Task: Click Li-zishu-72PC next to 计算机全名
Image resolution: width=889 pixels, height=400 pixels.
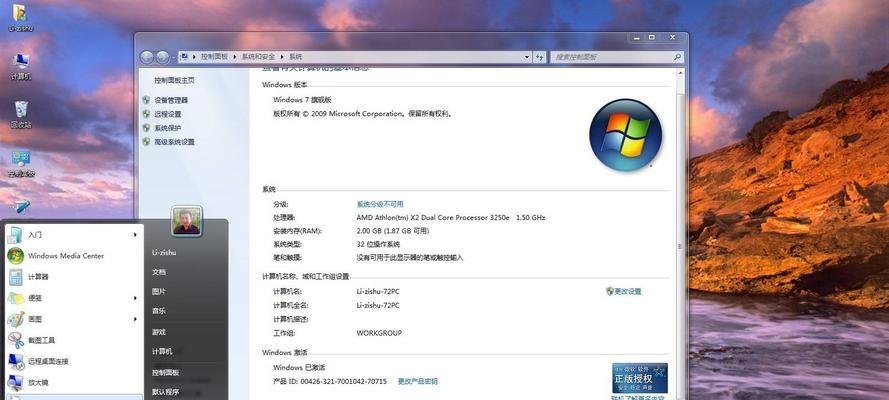Action: 378,305
